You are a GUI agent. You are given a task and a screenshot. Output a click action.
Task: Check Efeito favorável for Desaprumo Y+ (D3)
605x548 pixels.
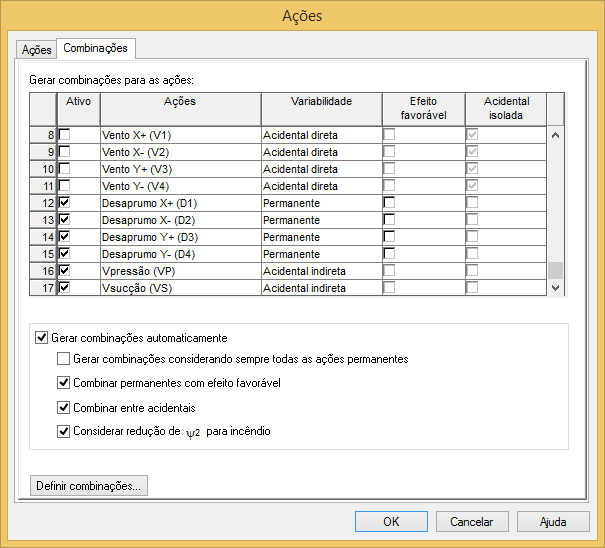(389, 237)
